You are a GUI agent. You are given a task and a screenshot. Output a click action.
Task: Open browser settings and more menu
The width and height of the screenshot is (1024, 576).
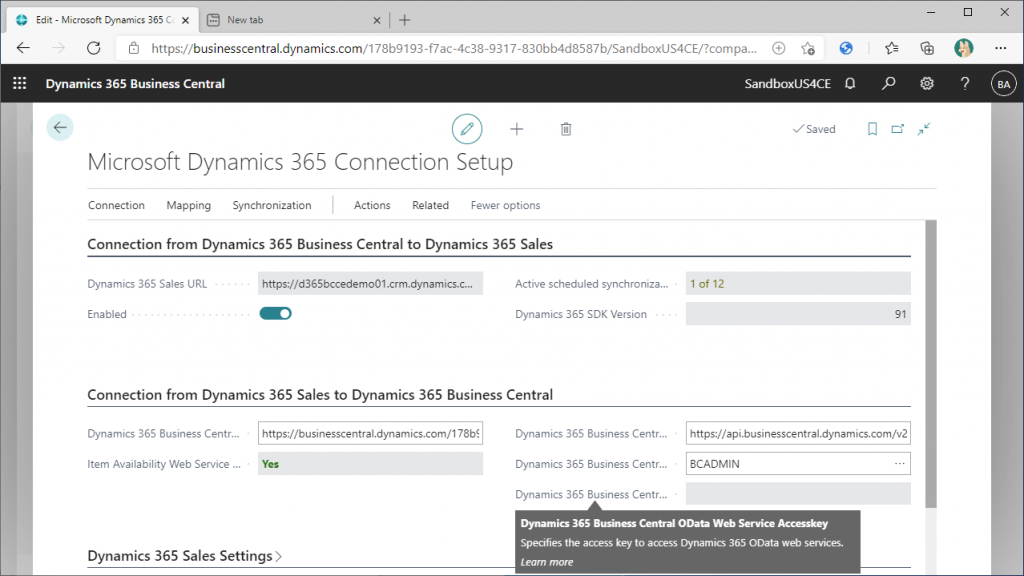(1000, 48)
